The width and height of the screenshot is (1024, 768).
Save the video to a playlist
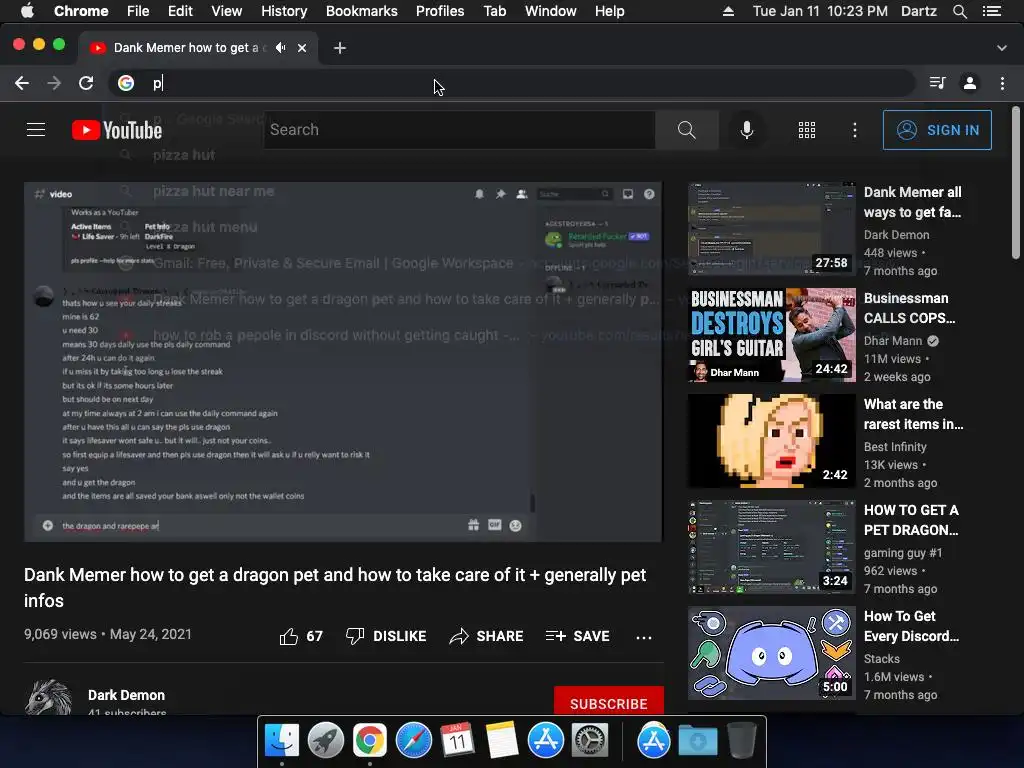578,636
